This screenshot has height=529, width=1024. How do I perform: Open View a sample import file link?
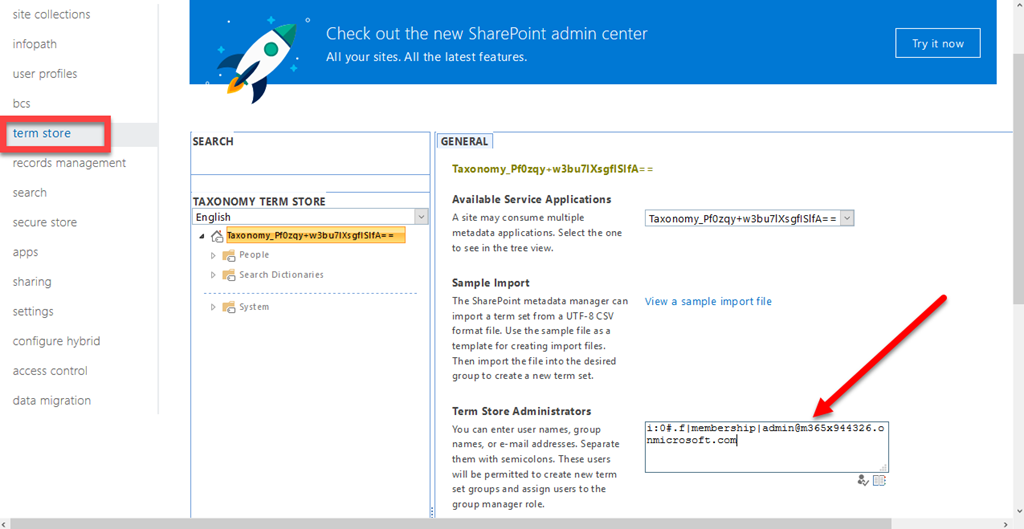point(708,301)
